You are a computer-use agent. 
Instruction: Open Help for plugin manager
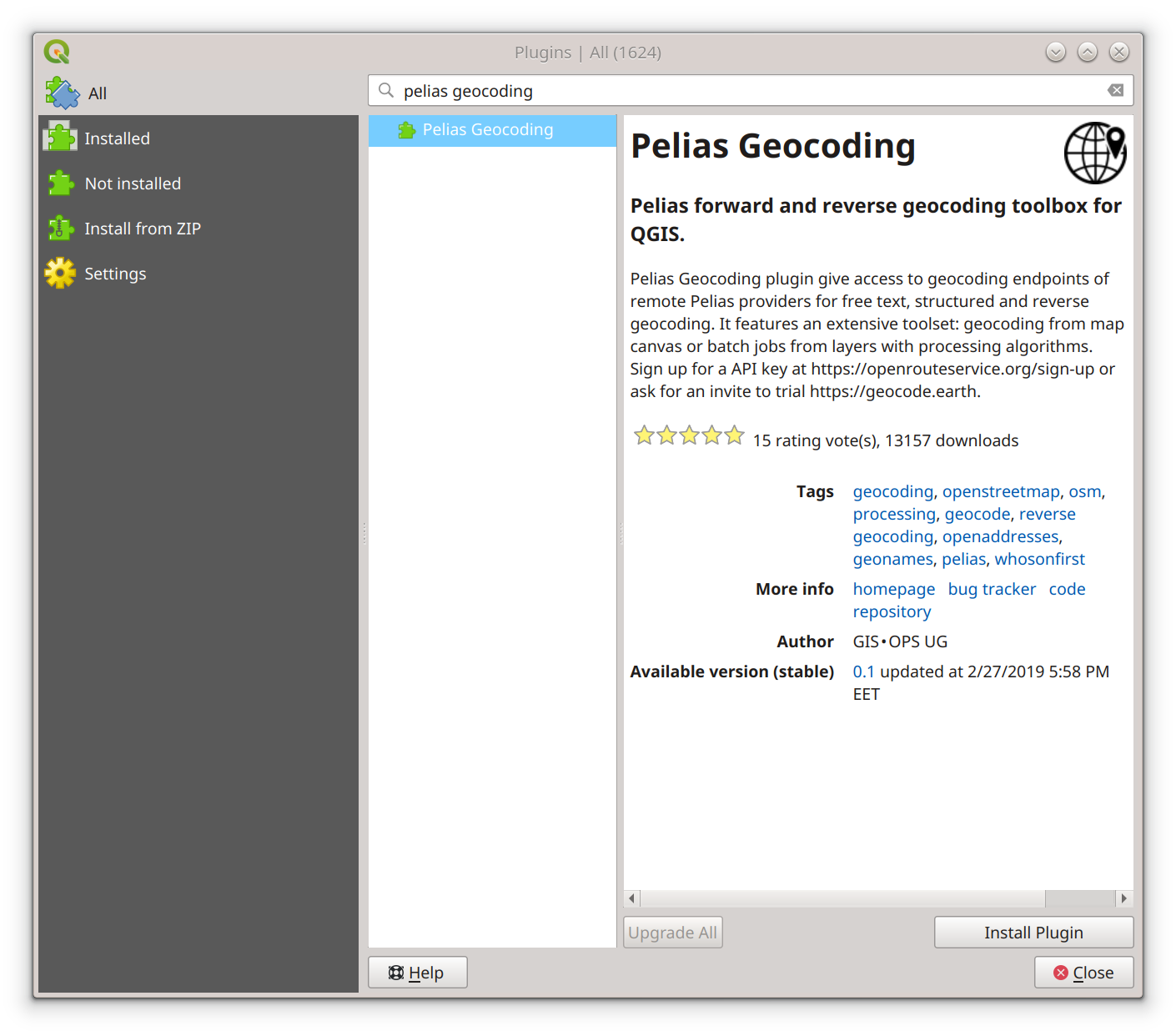tap(417, 973)
